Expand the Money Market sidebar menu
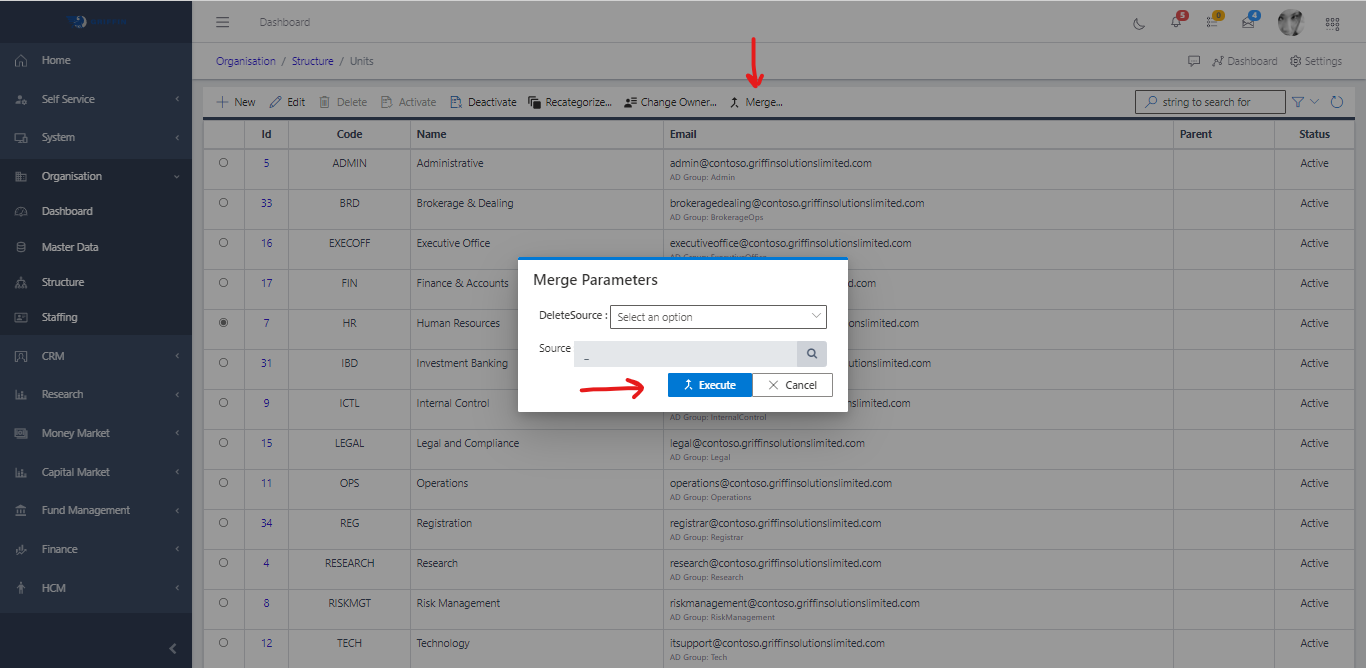 coord(76,433)
